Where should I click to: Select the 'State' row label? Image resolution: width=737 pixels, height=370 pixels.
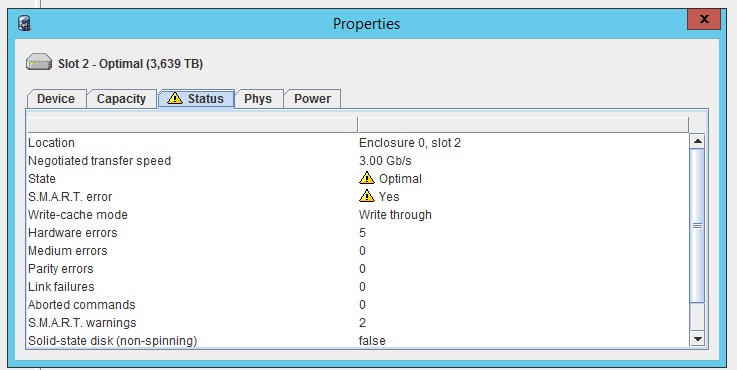42,179
